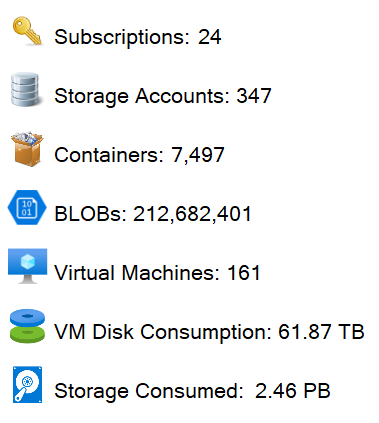This screenshot has width=379, height=423.
Task: Click the containers count 7,497
Action: tap(198, 155)
